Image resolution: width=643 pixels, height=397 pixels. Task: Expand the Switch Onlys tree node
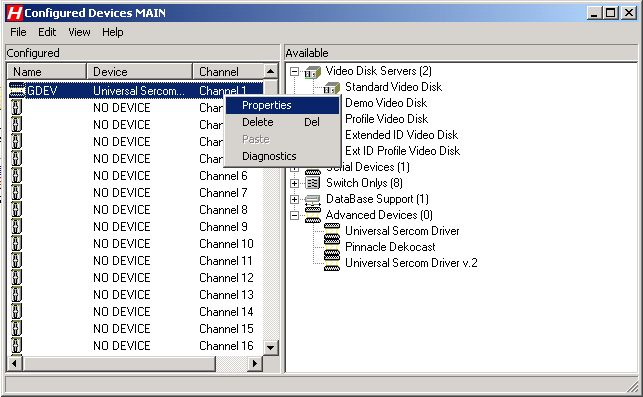tap(294, 183)
